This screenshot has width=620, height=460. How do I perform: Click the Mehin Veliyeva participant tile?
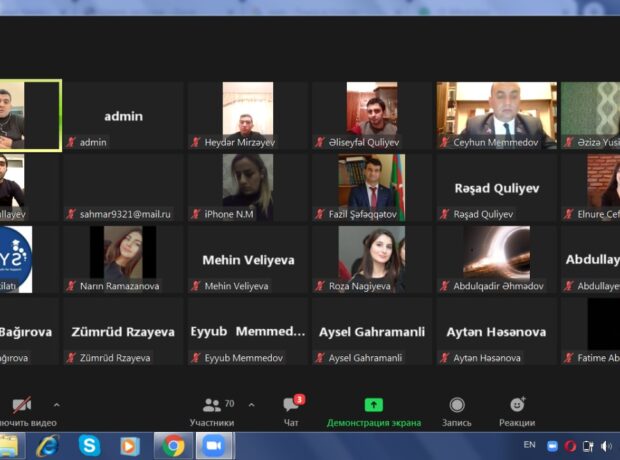click(248, 259)
